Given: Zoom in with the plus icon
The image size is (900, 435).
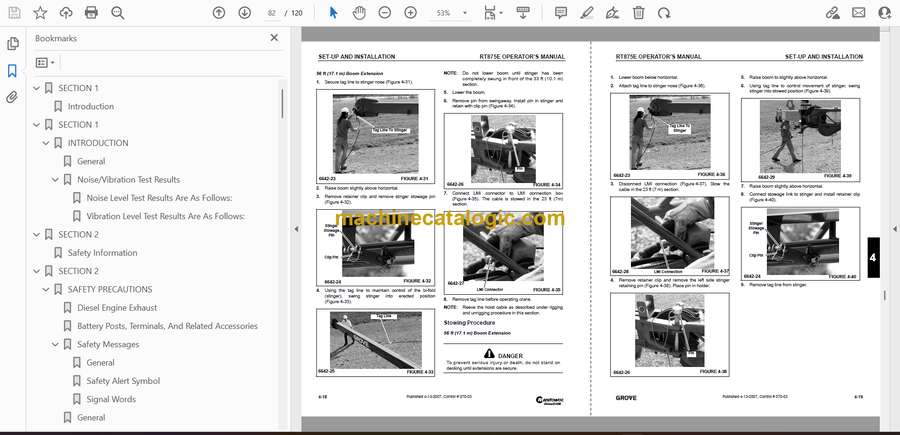Looking at the screenshot, I should tap(410, 13).
